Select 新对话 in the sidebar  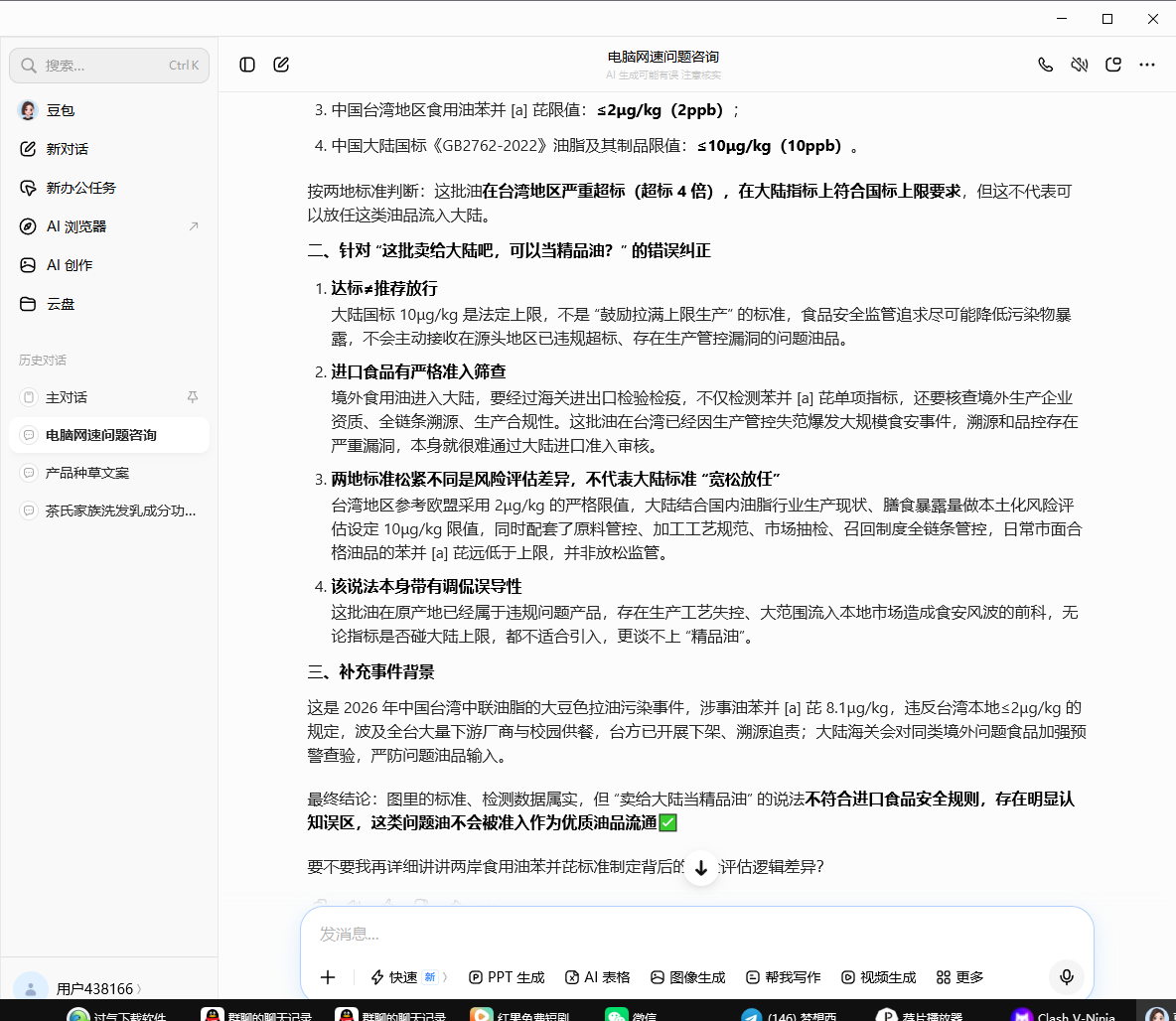pyautogui.click(x=109, y=149)
